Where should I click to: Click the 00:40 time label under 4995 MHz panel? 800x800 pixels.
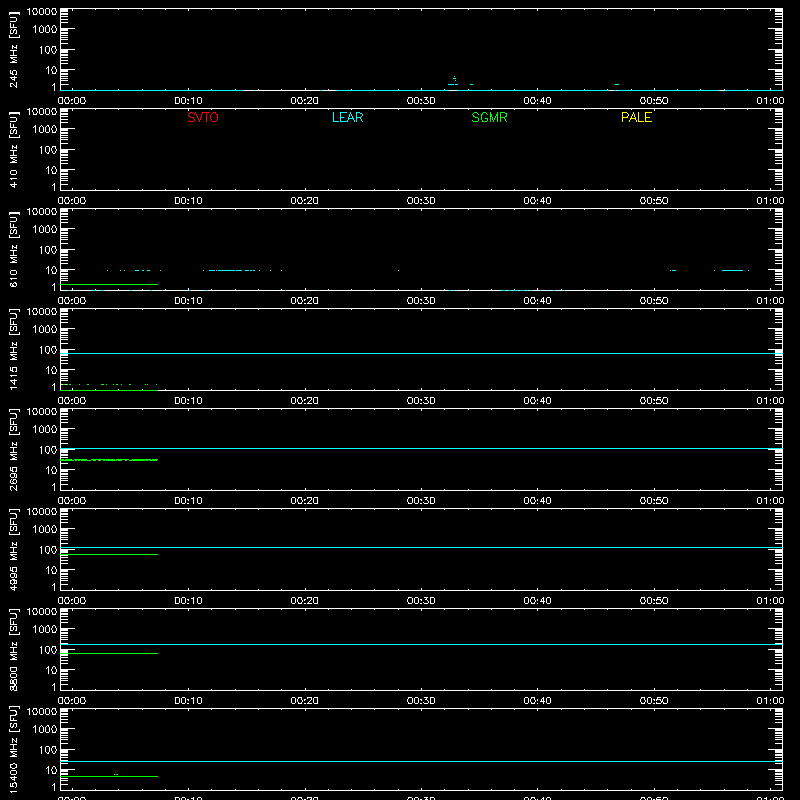[537, 601]
